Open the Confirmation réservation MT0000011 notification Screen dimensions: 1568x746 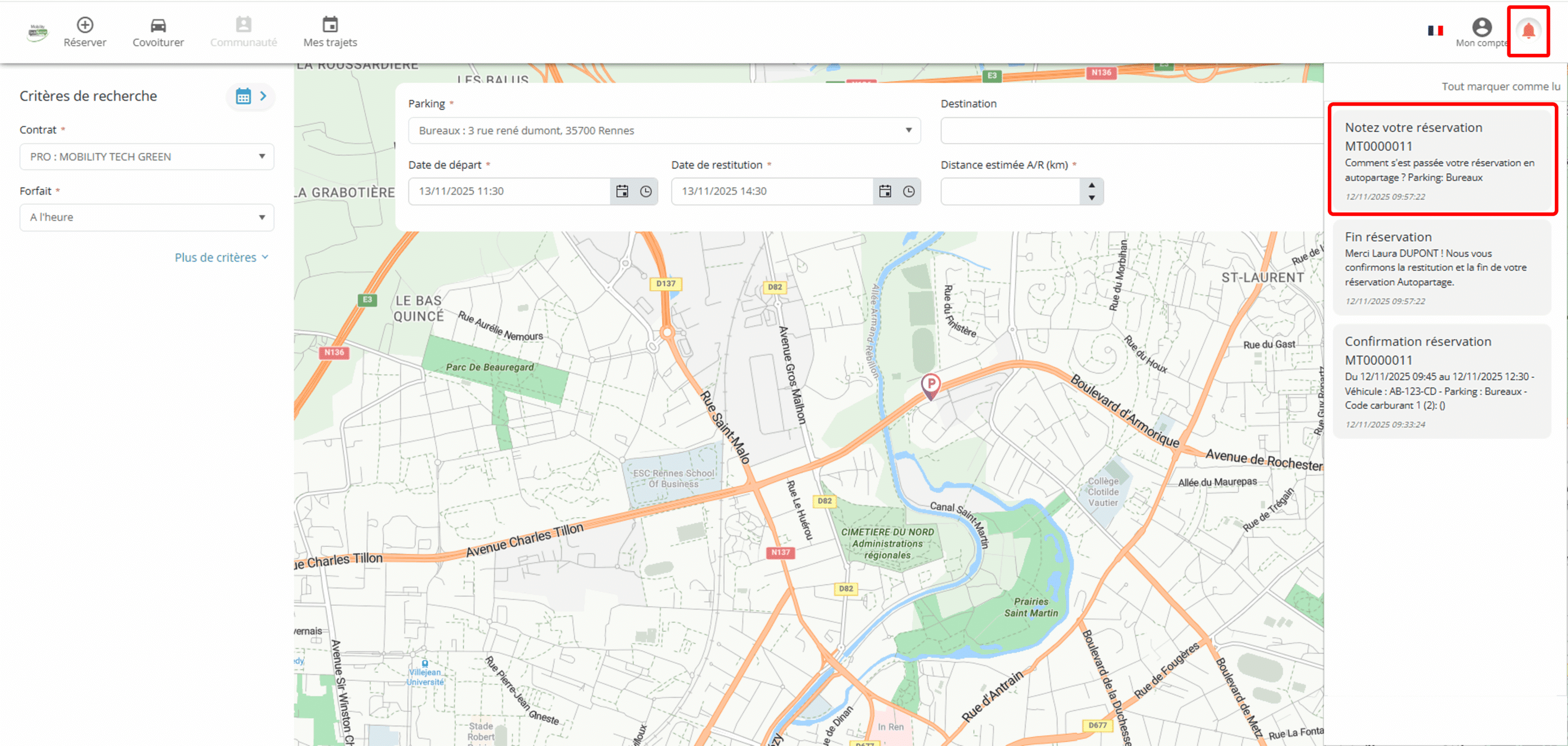coord(1442,381)
